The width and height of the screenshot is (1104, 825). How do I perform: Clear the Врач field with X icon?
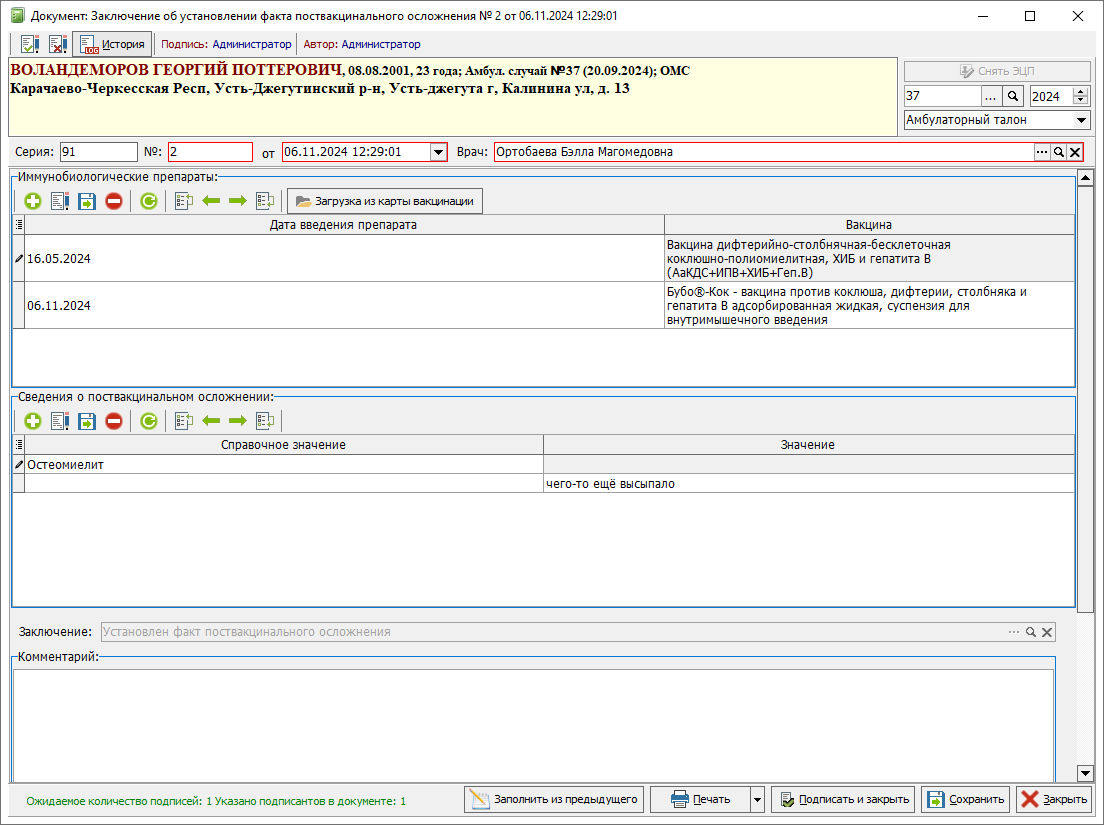click(x=1075, y=152)
